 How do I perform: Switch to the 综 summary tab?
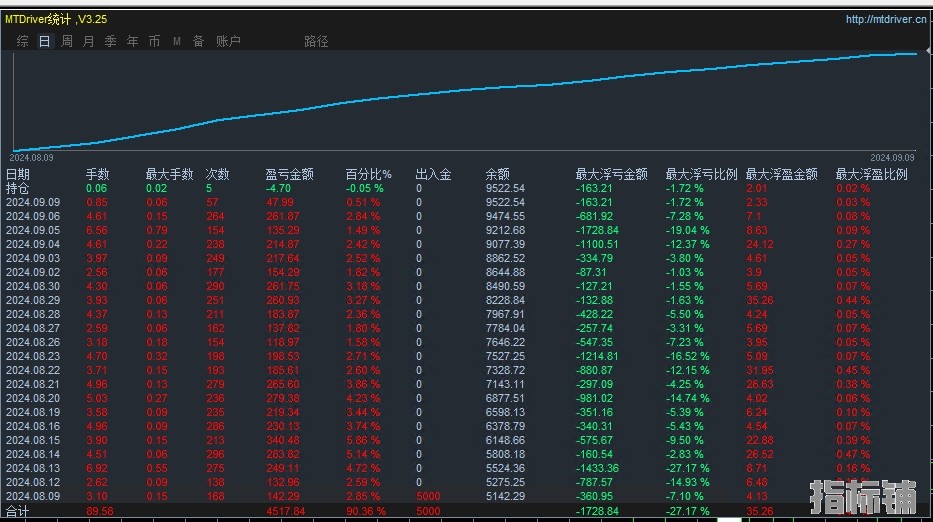(22, 41)
